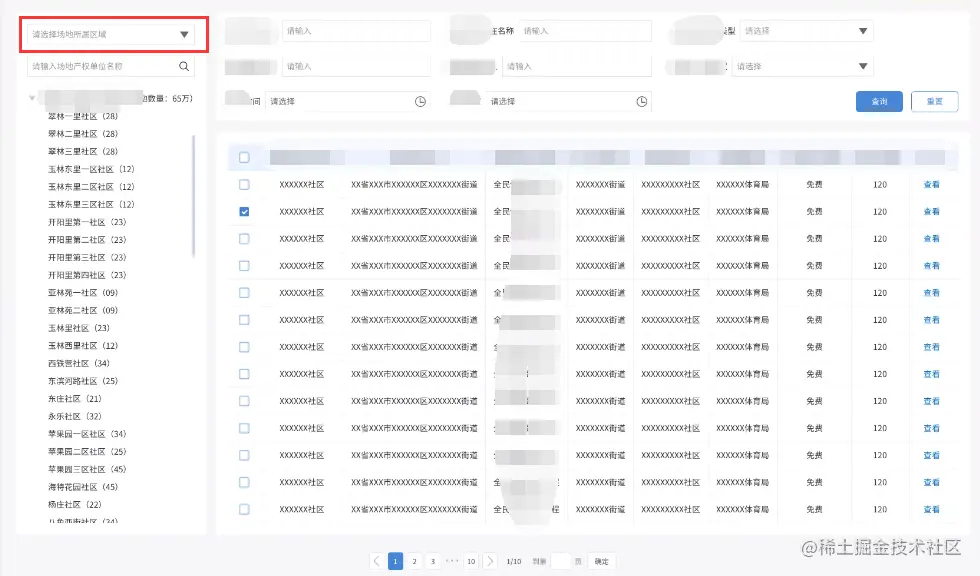Go to page 3 in the pagination
980x576 pixels.
click(x=433, y=561)
